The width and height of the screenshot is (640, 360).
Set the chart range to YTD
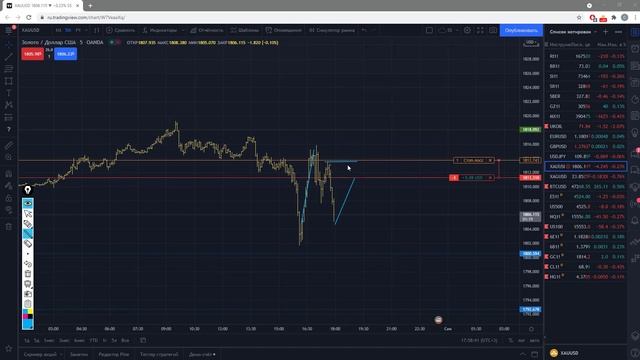coord(93,340)
